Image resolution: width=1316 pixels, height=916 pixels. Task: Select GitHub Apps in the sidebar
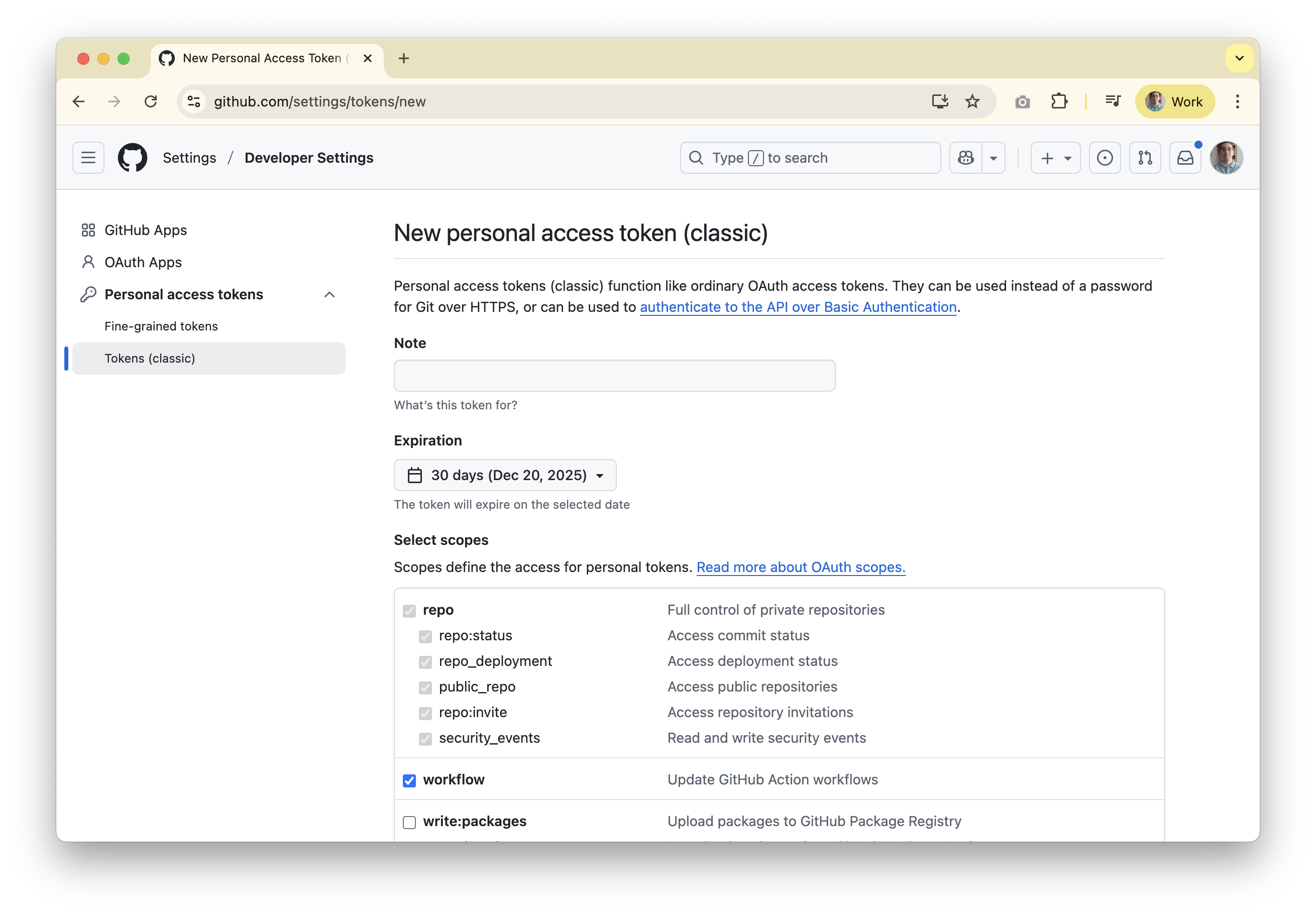(145, 230)
